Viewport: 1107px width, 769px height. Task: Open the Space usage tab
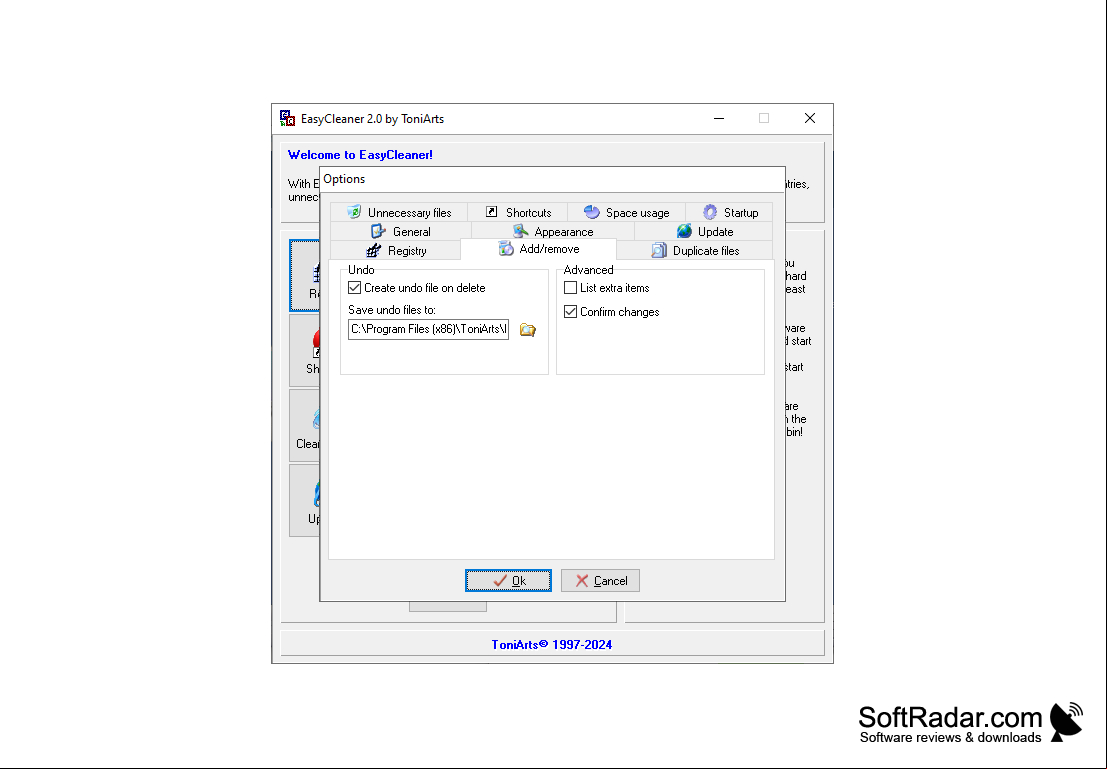626,213
